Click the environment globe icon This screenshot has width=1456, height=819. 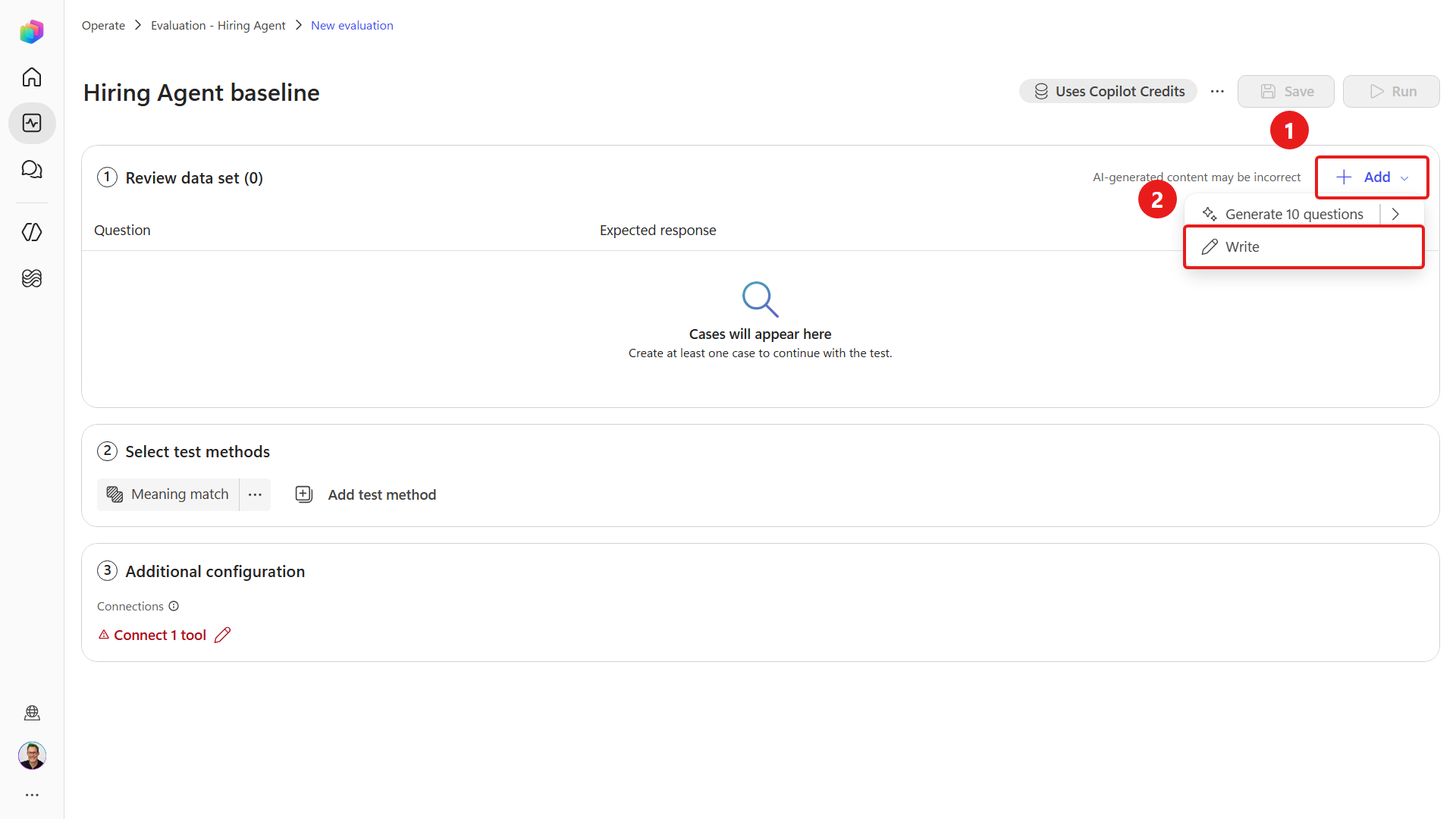pos(32,713)
